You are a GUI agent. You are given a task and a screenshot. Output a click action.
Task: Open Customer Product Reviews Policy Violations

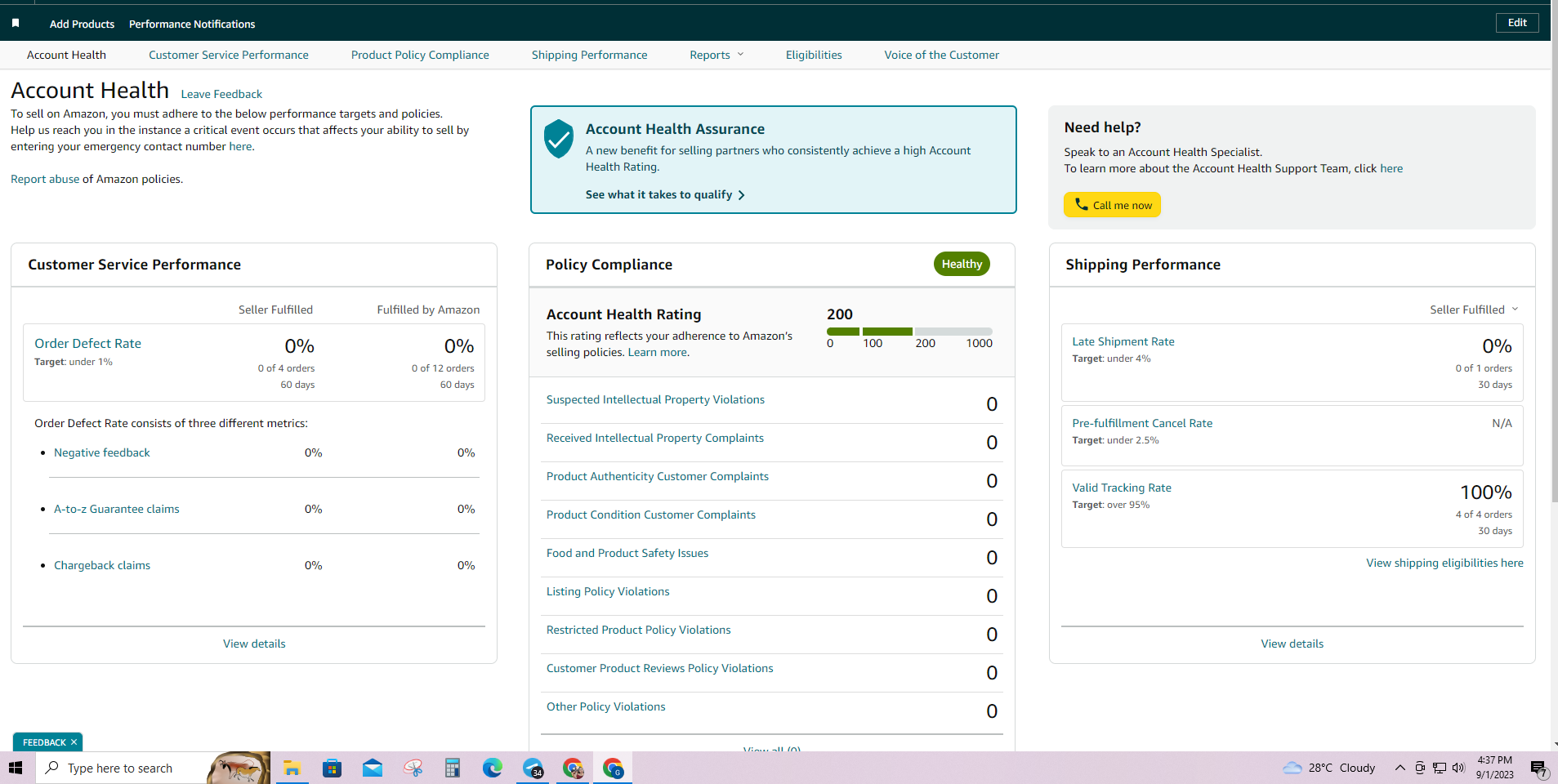660,668
